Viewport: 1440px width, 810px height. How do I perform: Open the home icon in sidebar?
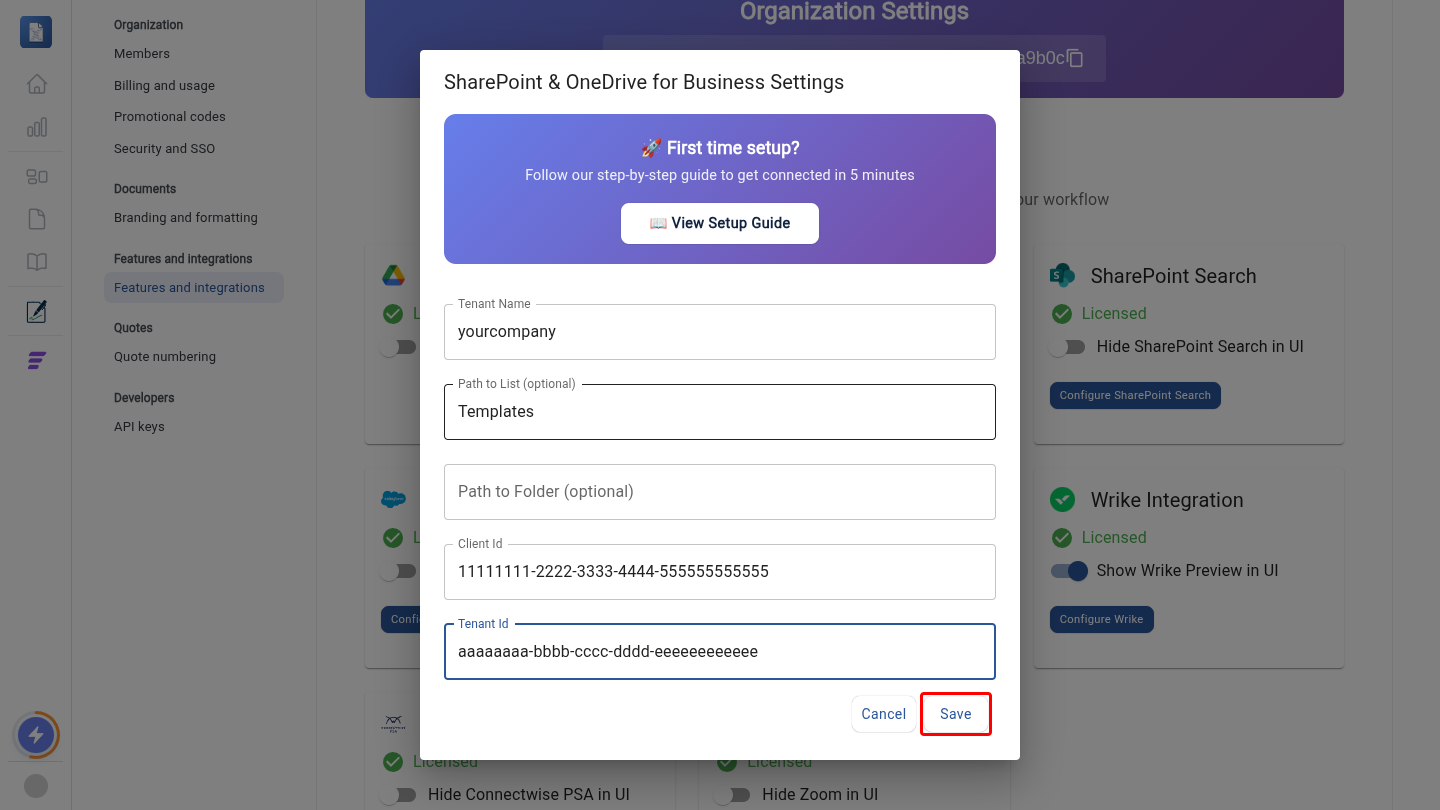click(36, 84)
